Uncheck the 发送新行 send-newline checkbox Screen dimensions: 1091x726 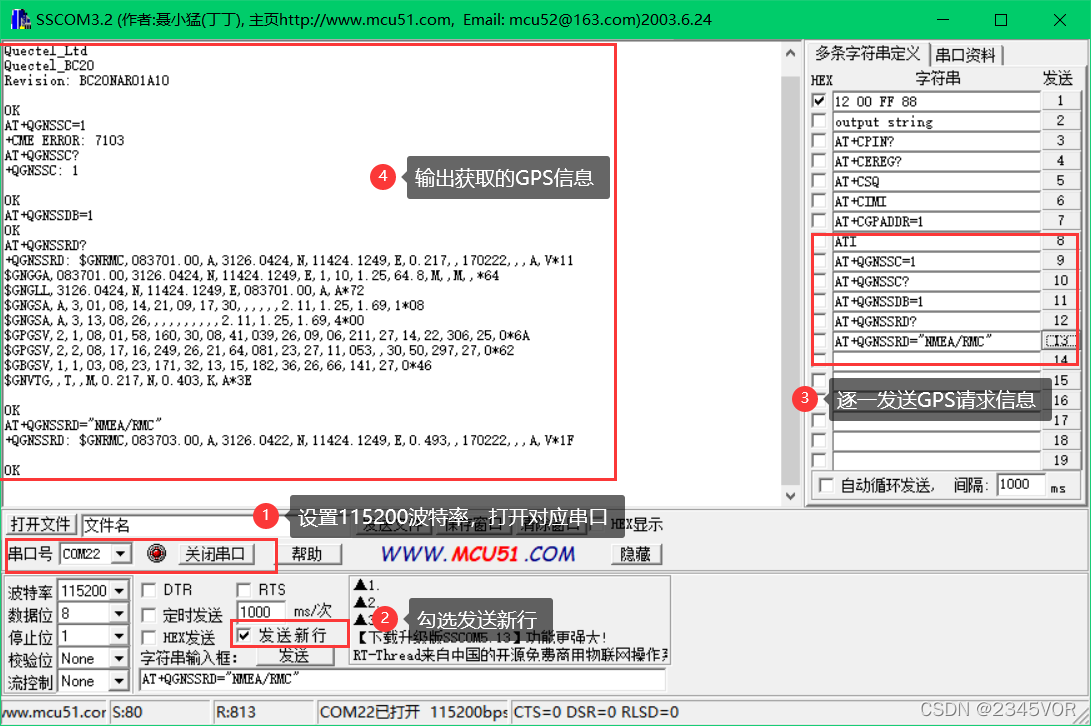tap(244, 635)
